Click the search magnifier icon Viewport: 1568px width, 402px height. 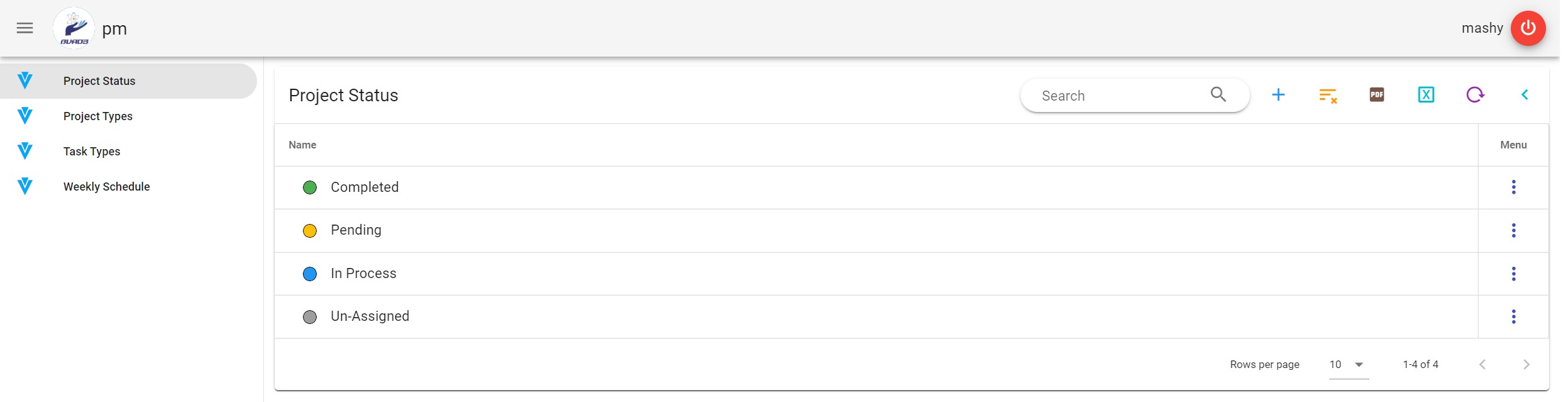(x=1218, y=95)
